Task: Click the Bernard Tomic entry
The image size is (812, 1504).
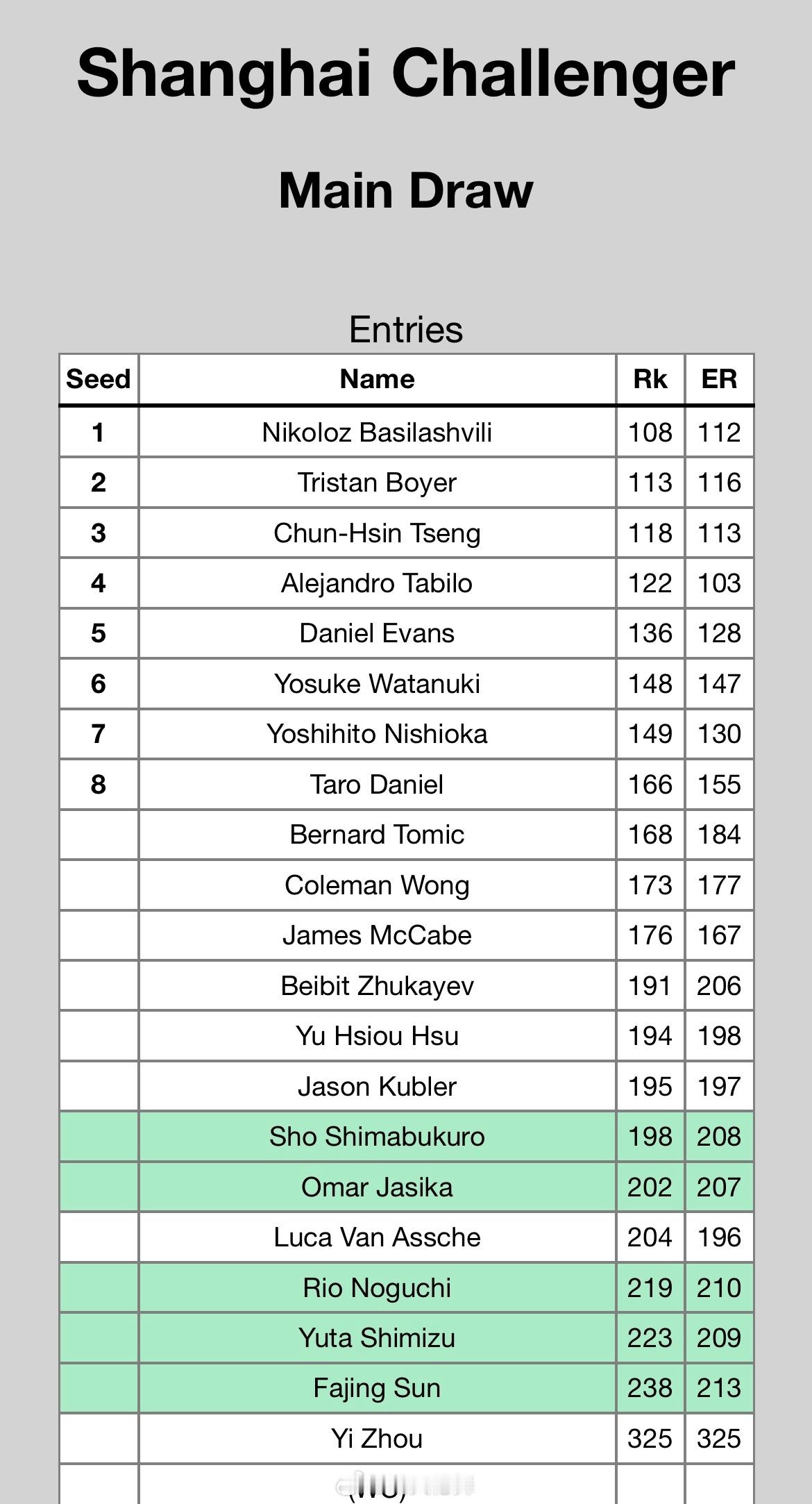Action: (x=407, y=835)
